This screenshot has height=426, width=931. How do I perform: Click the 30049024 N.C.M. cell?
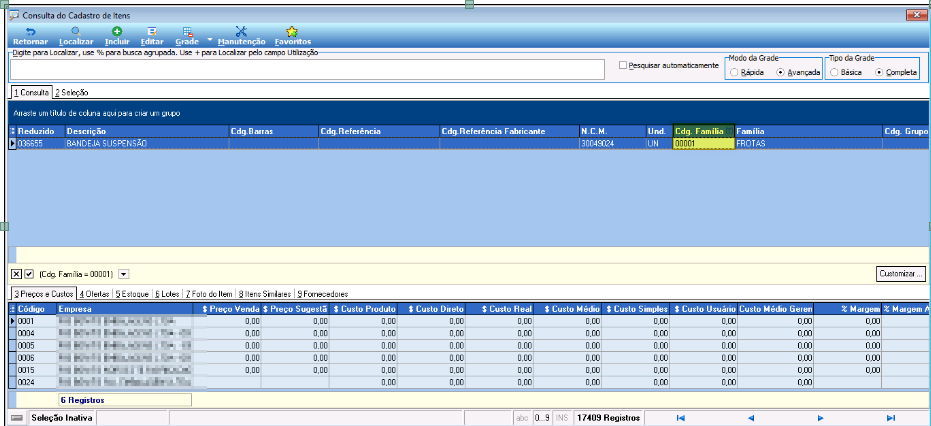click(x=612, y=143)
